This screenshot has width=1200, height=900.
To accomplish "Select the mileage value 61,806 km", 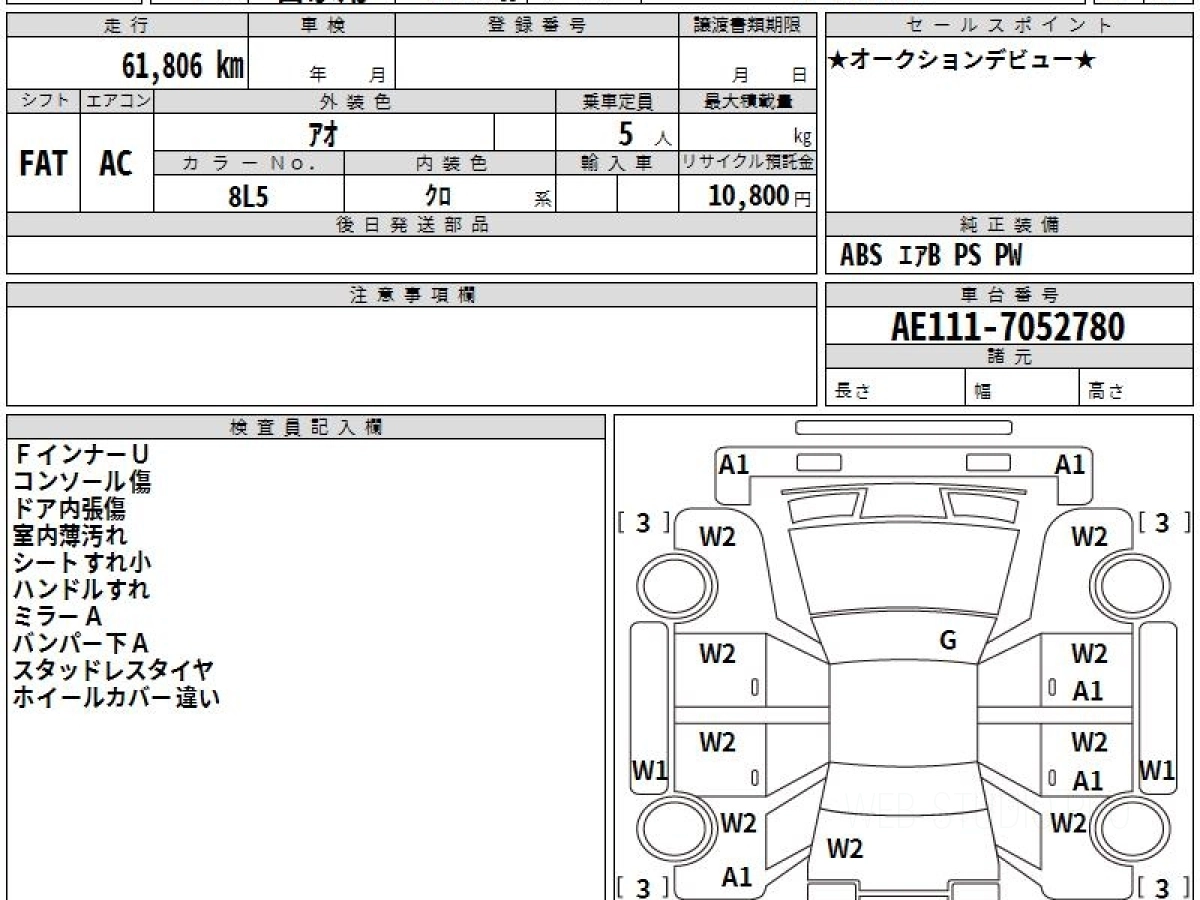I will coord(183,67).
